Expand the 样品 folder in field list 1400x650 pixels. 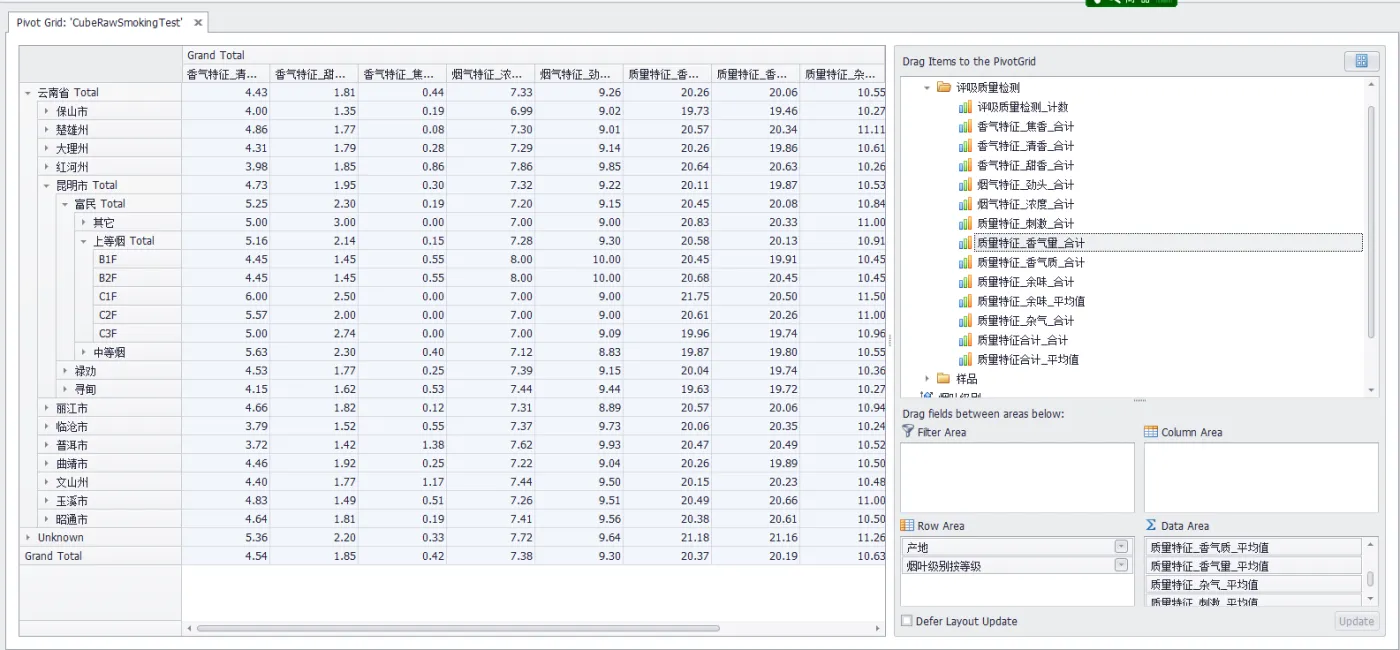pyautogui.click(x=927, y=379)
